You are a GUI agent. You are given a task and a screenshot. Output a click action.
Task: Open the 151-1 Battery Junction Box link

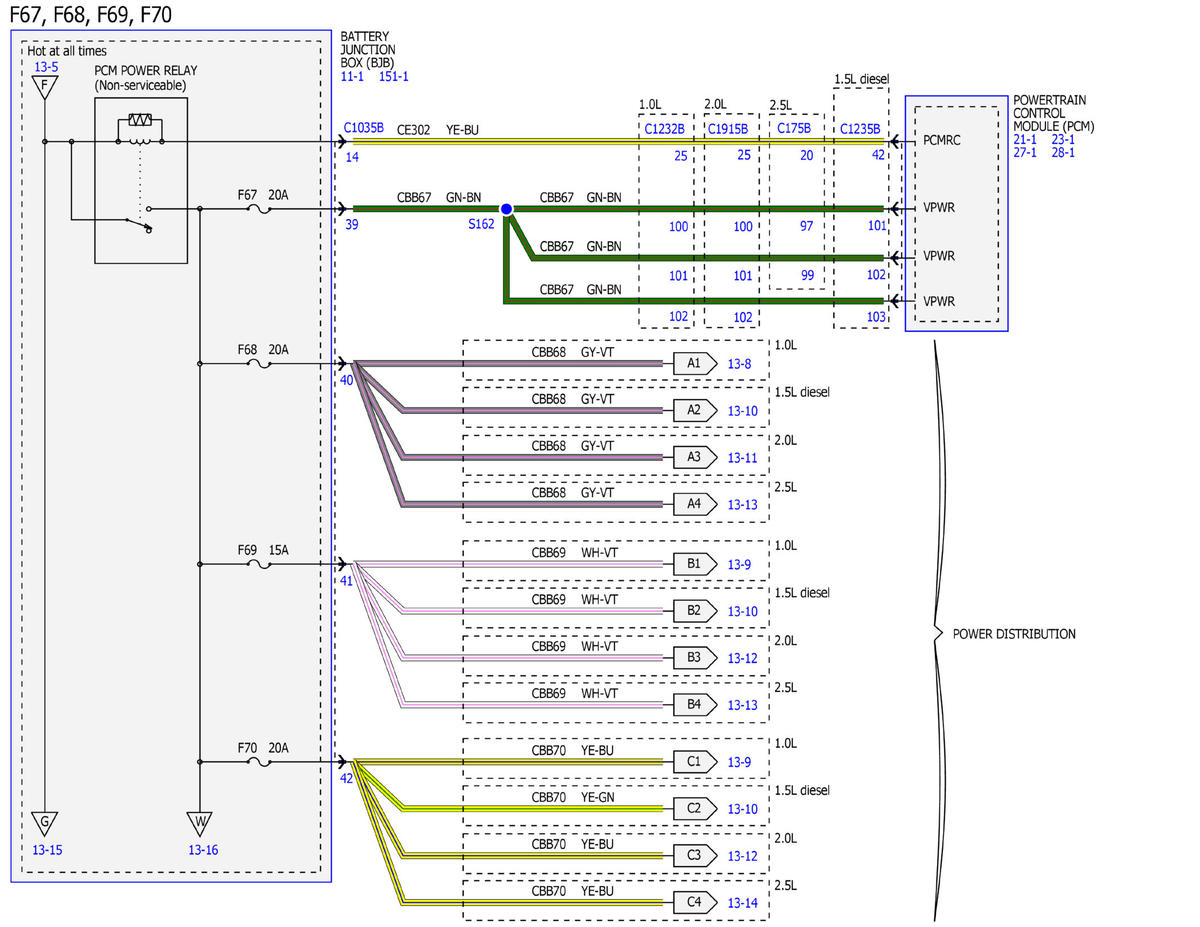[394, 76]
